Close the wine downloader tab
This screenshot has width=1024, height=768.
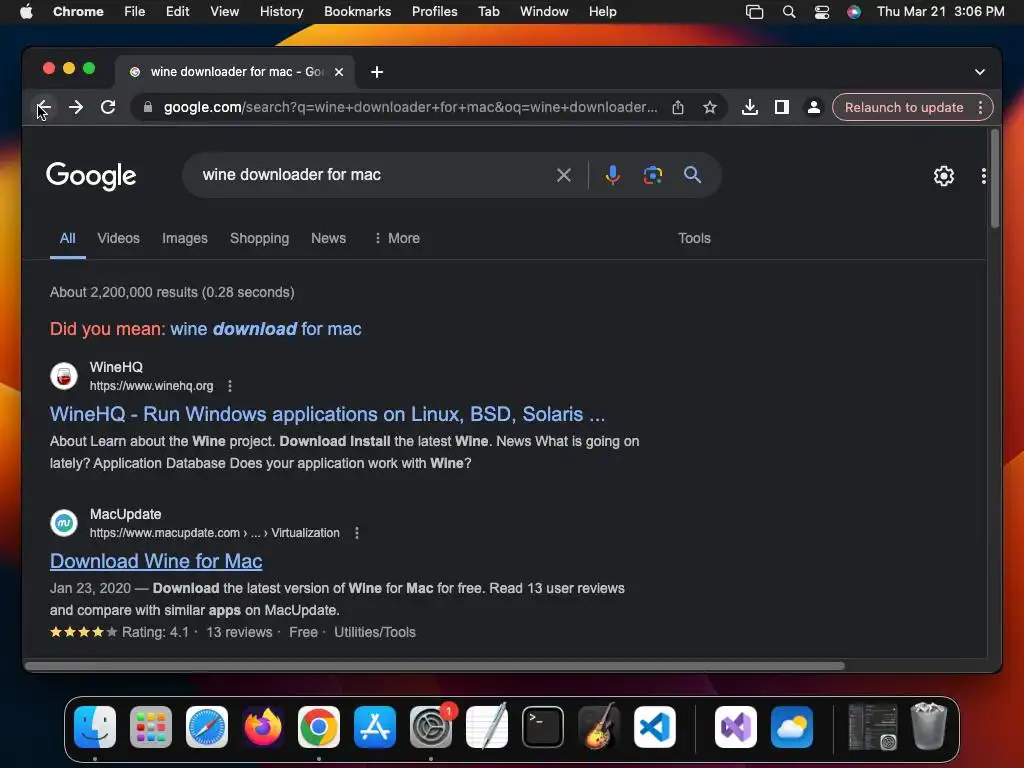(339, 72)
